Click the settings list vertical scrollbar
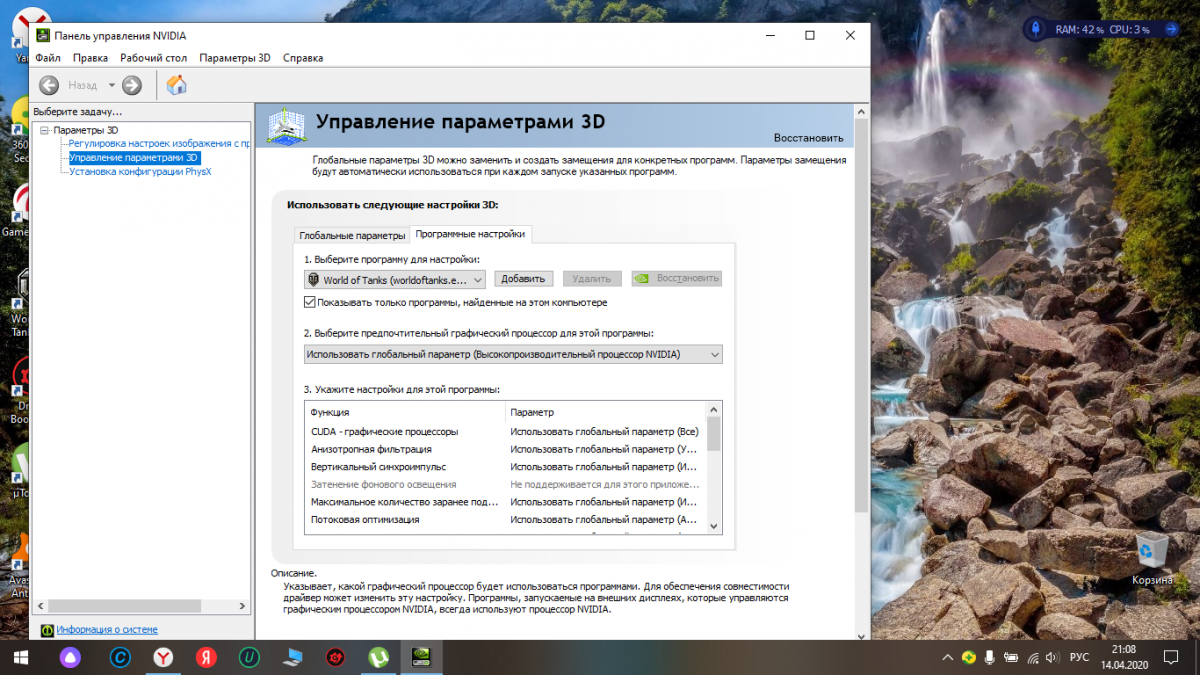 (x=713, y=436)
